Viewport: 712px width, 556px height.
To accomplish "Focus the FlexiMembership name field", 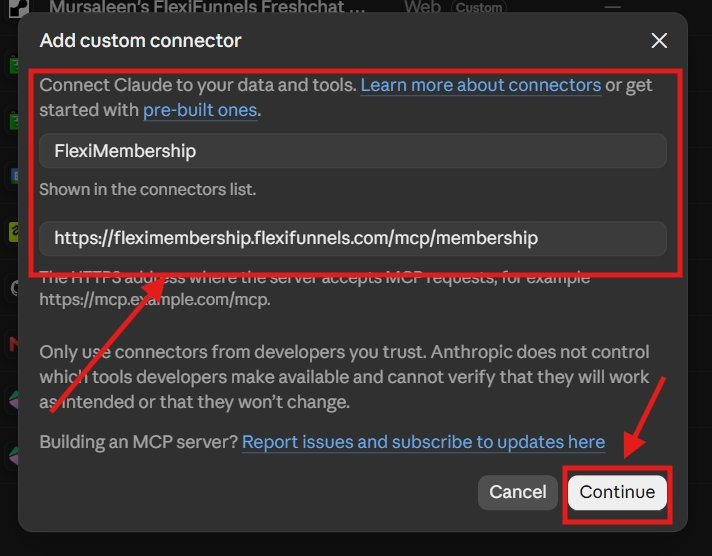I will click(x=353, y=151).
